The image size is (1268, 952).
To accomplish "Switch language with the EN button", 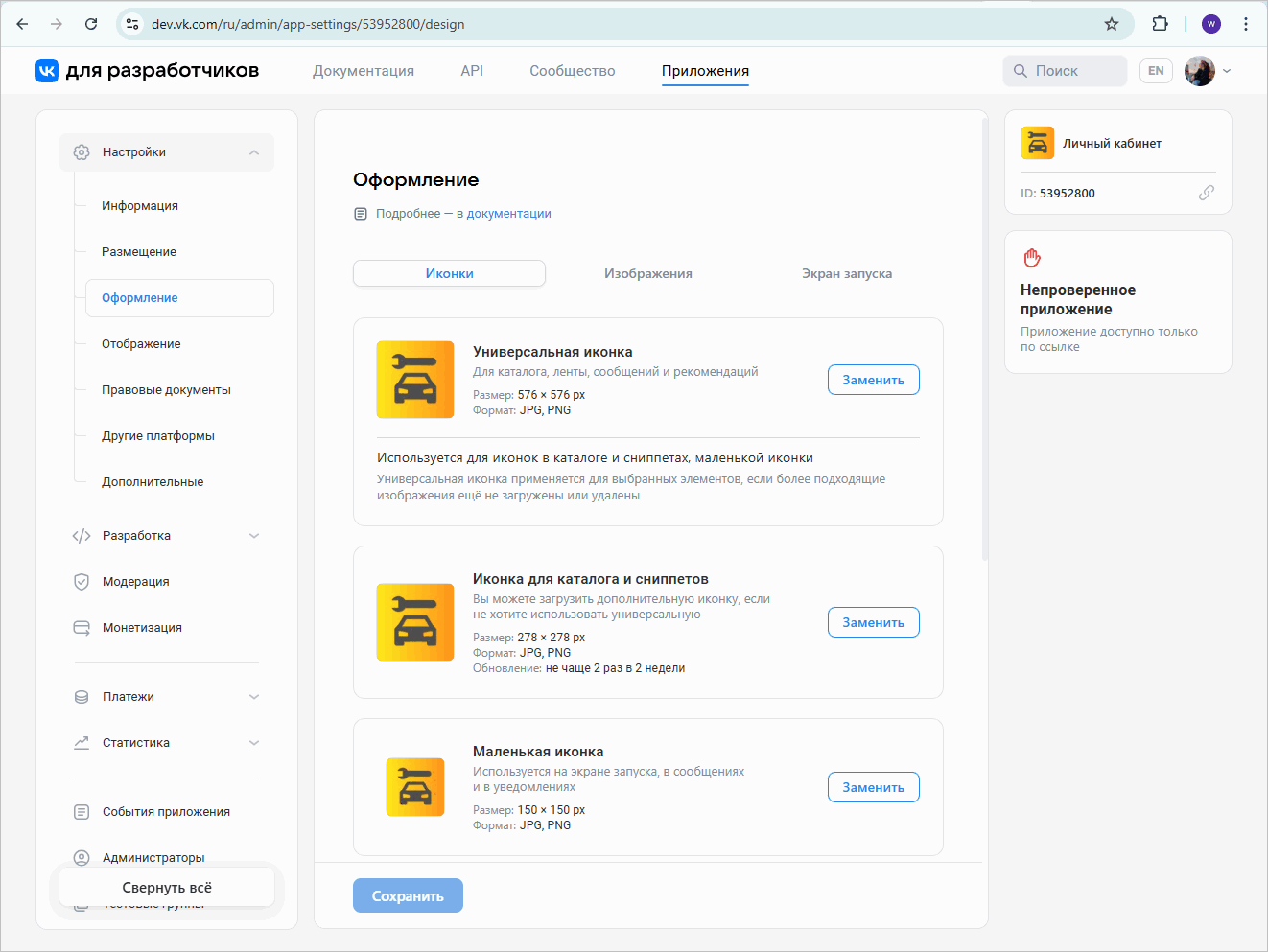I will pyautogui.click(x=1156, y=70).
